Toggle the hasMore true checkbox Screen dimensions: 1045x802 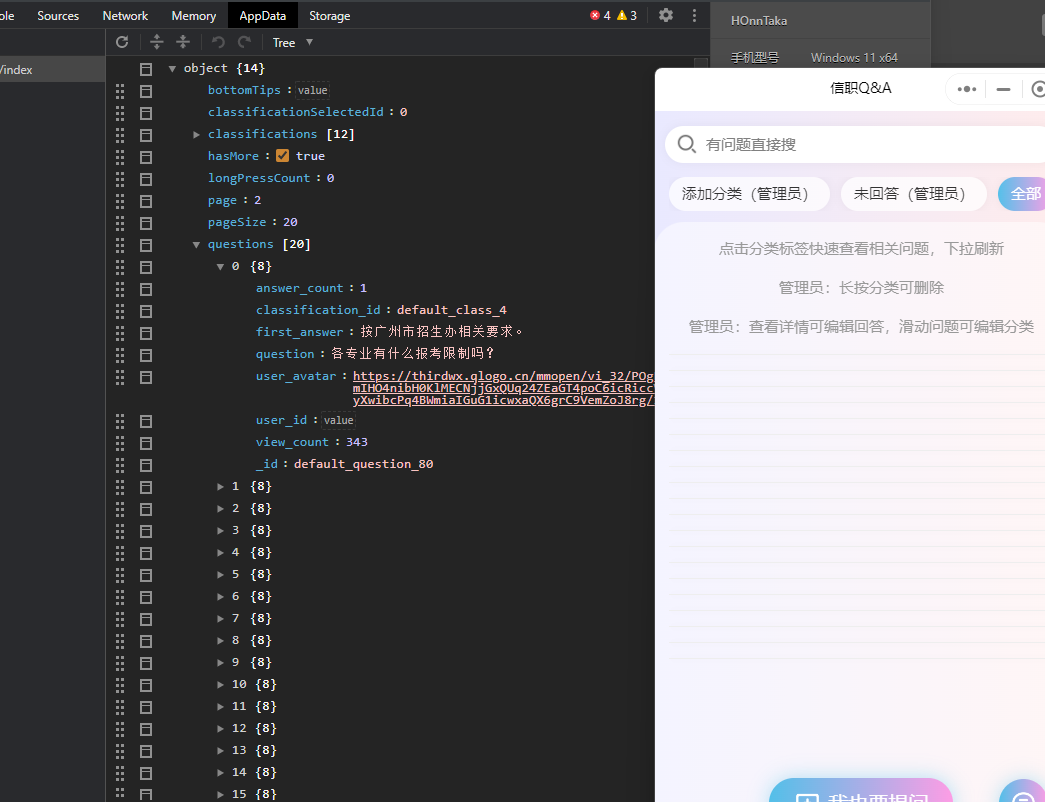[283, 155]
